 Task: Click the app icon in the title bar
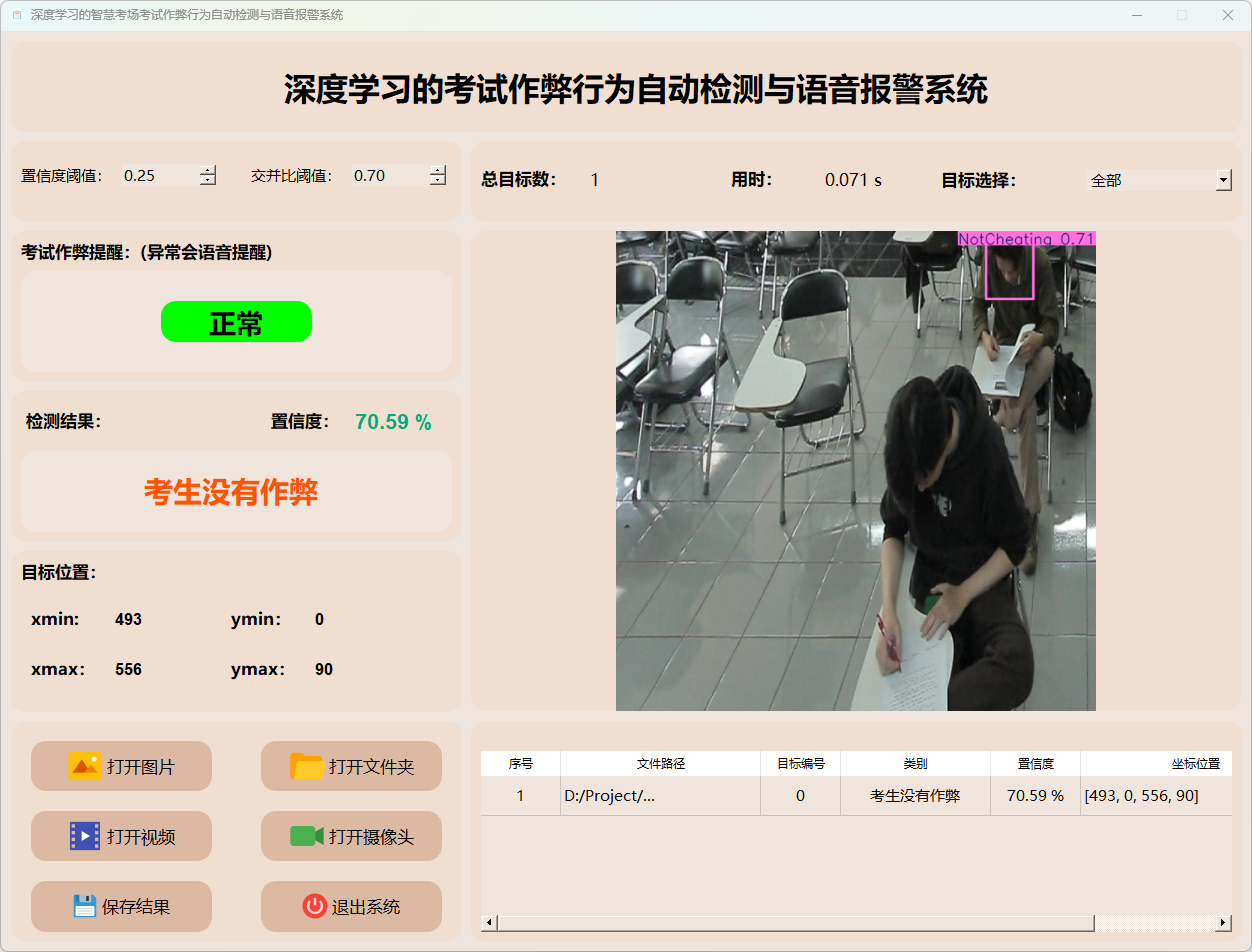coord(17,15)
